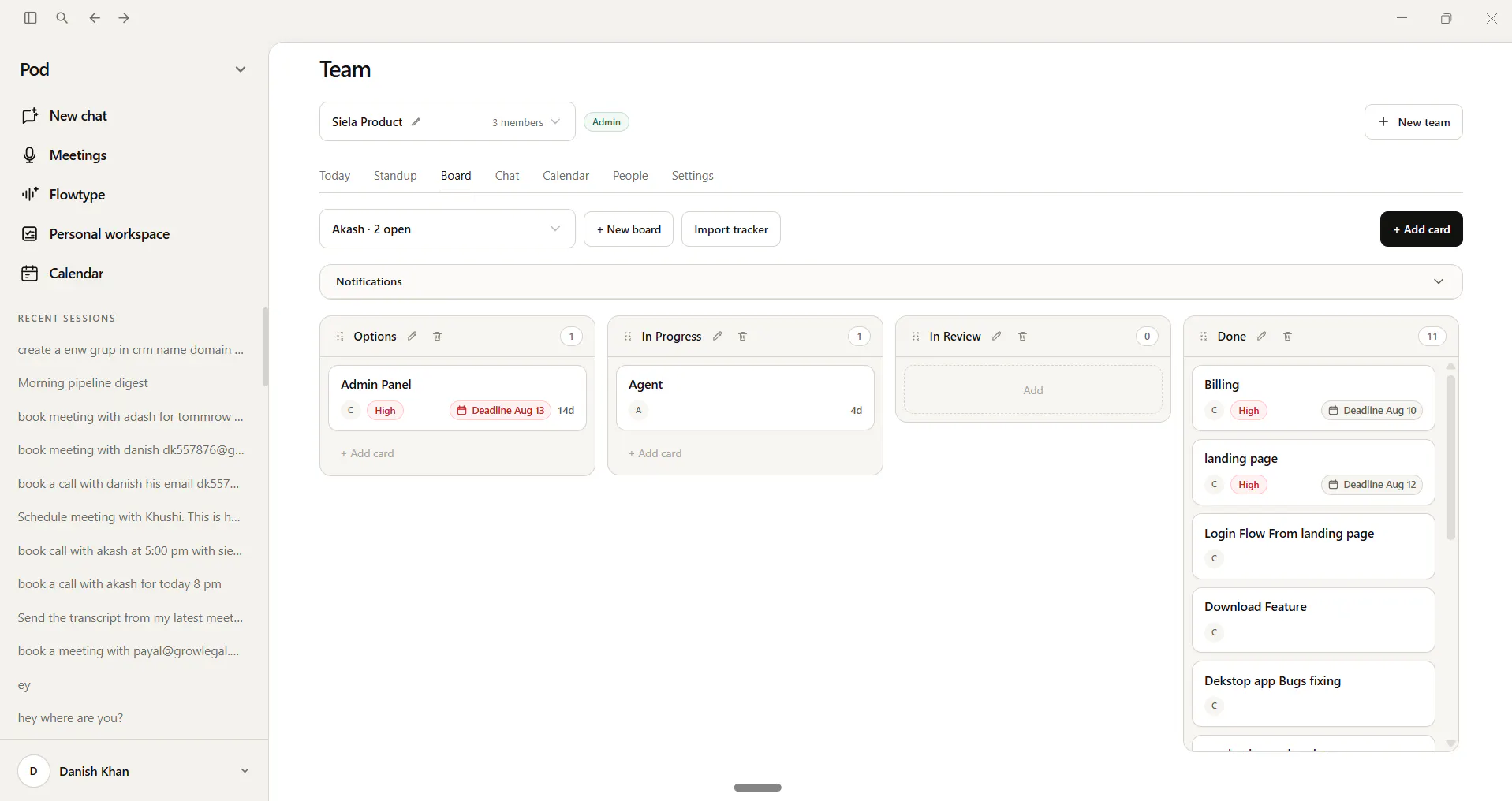Click the Import tracker button
Image resolution: width=1512 pixels, height=801 pixels.
(731, 229)
